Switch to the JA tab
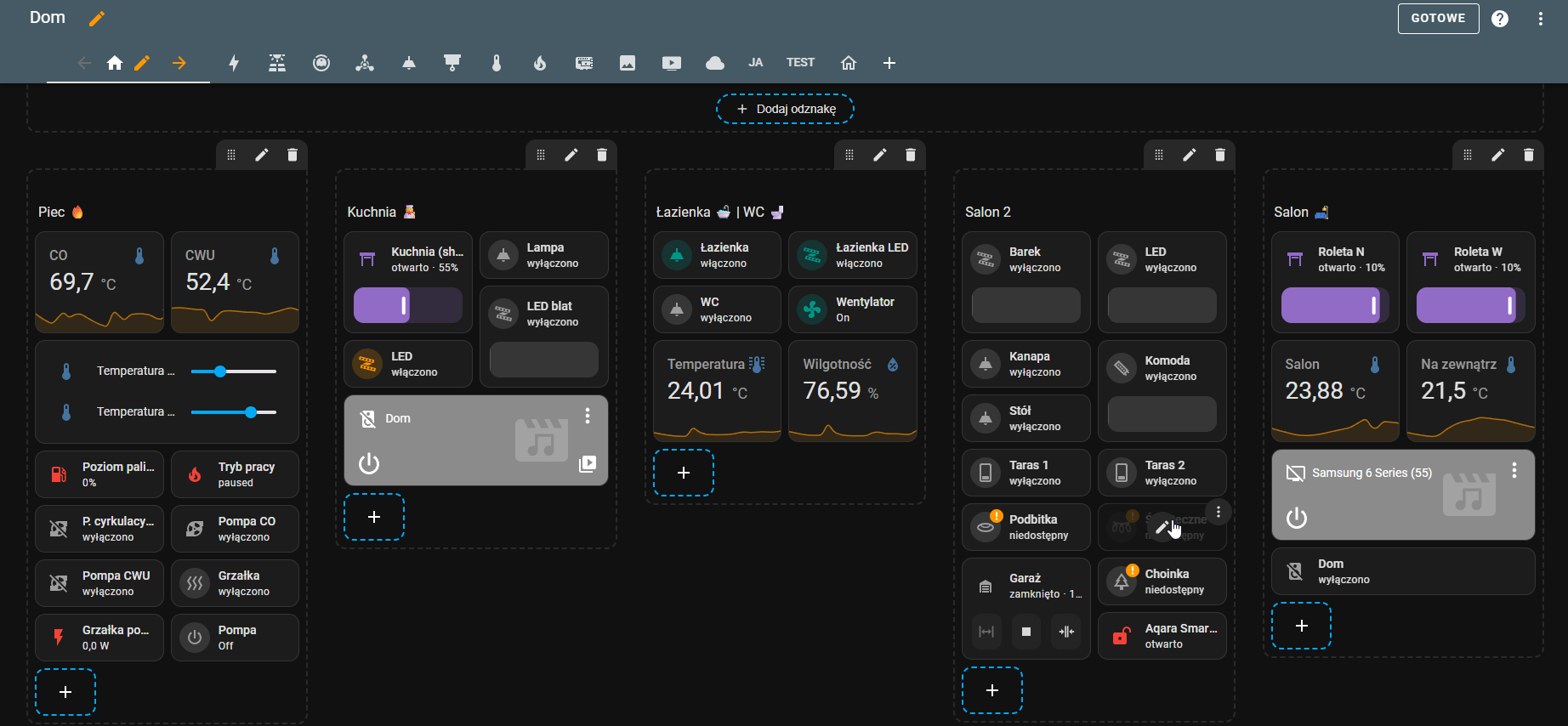This screenshot has width=1568, height=726. pyautogui.click(x=755, y=63)
